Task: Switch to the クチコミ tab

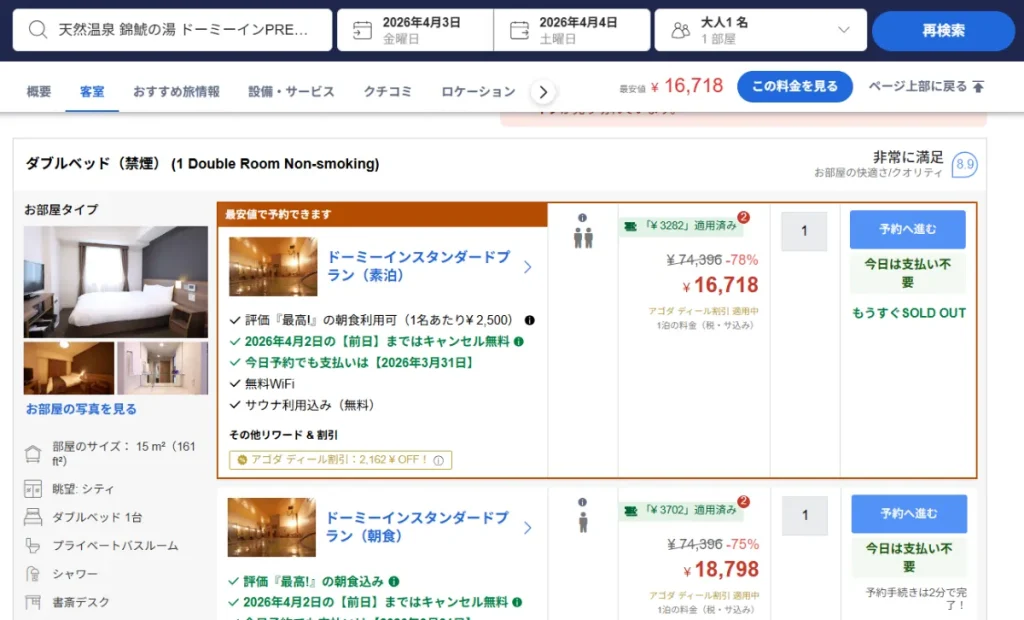Action: coord(387,89)
